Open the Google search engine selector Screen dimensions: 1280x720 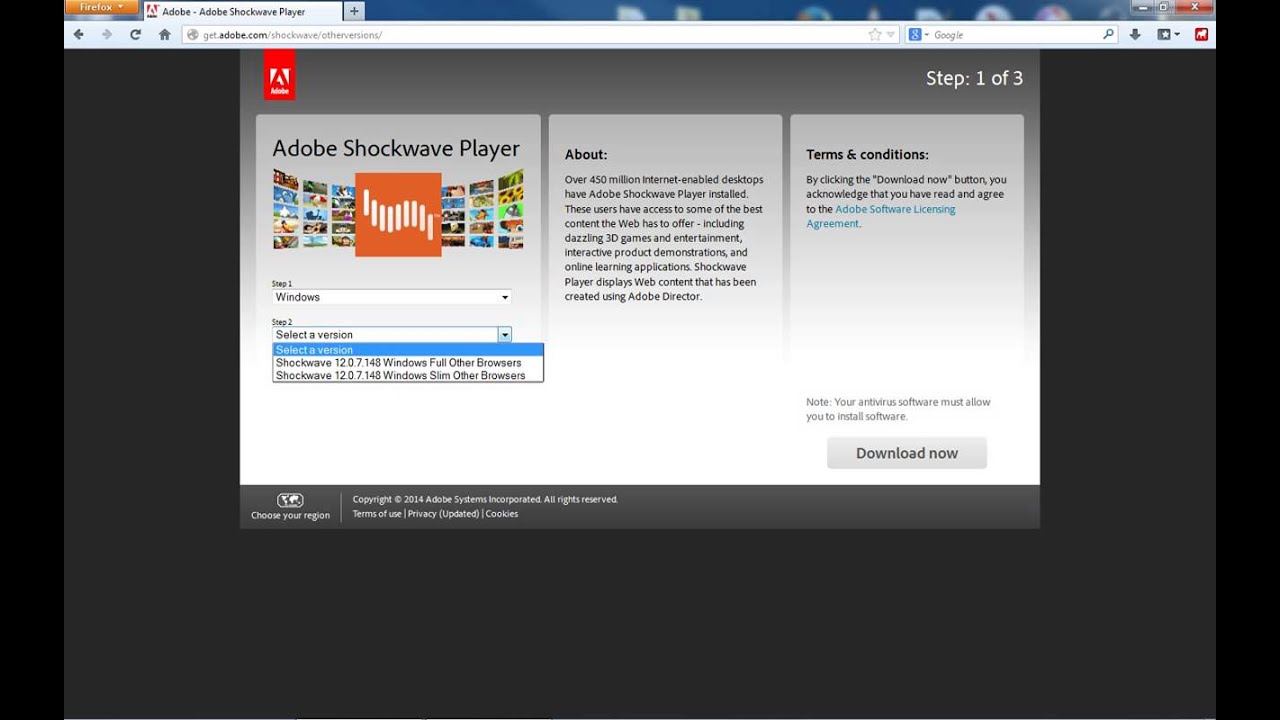[919, 35]
